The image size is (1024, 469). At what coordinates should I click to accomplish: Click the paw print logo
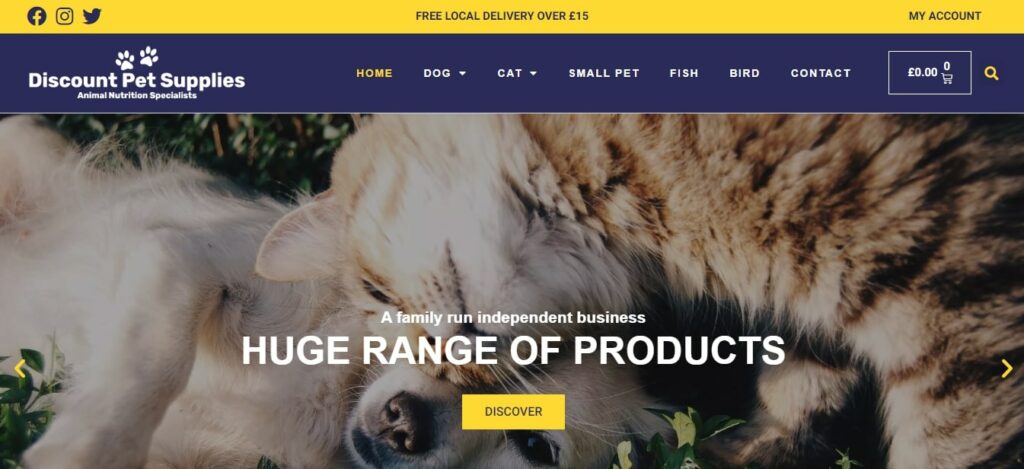[x=137, y=58]
